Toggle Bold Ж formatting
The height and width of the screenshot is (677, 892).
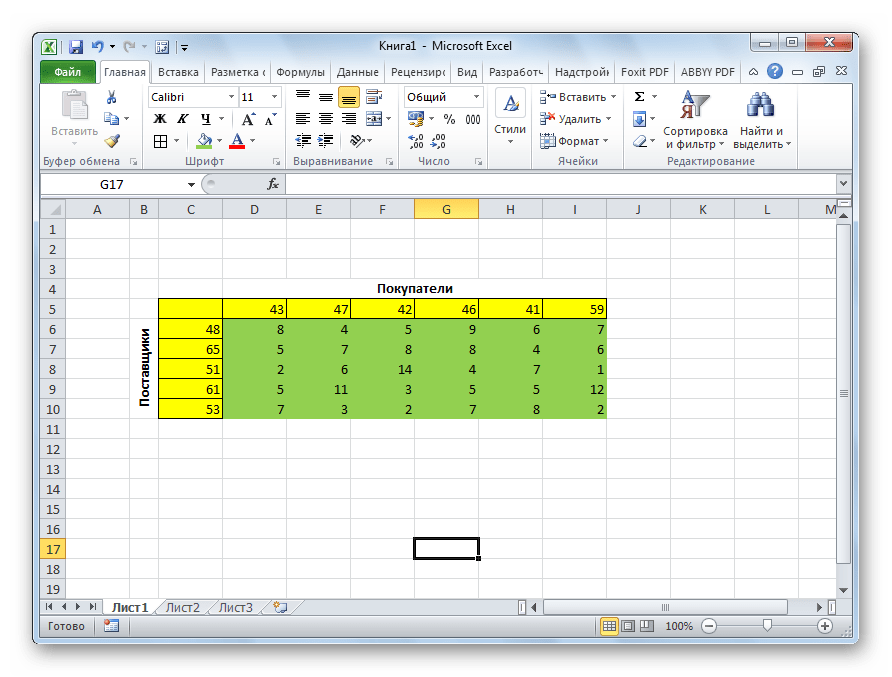click(160, 119)
